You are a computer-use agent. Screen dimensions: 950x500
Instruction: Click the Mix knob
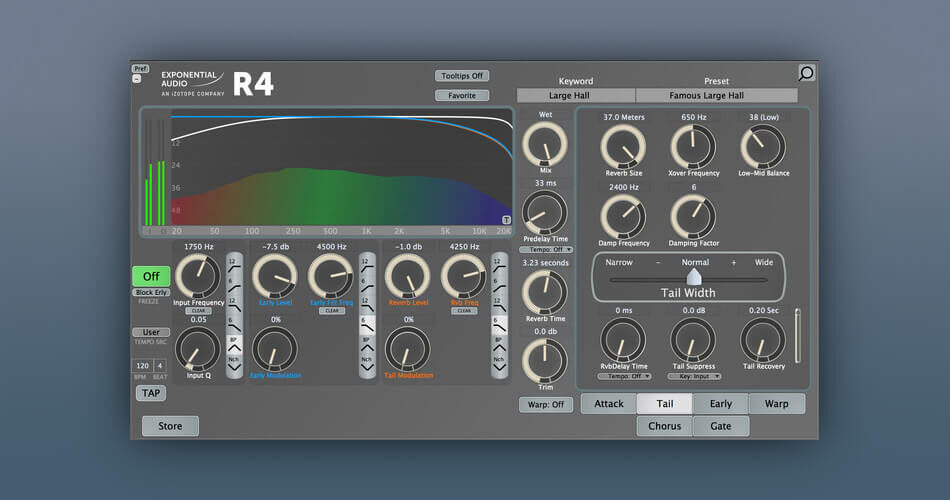click(545, 146)
